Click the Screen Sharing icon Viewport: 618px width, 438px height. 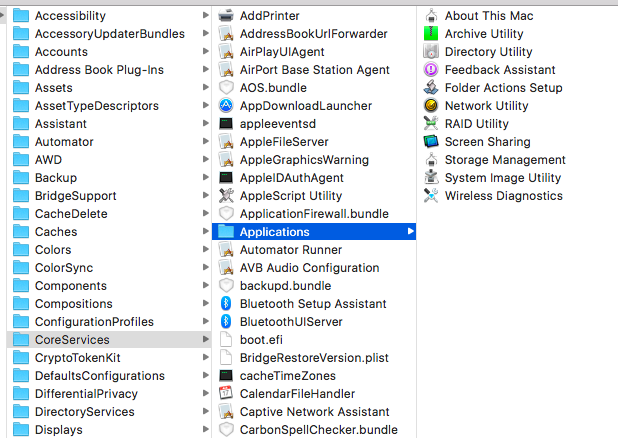(431, 142)
